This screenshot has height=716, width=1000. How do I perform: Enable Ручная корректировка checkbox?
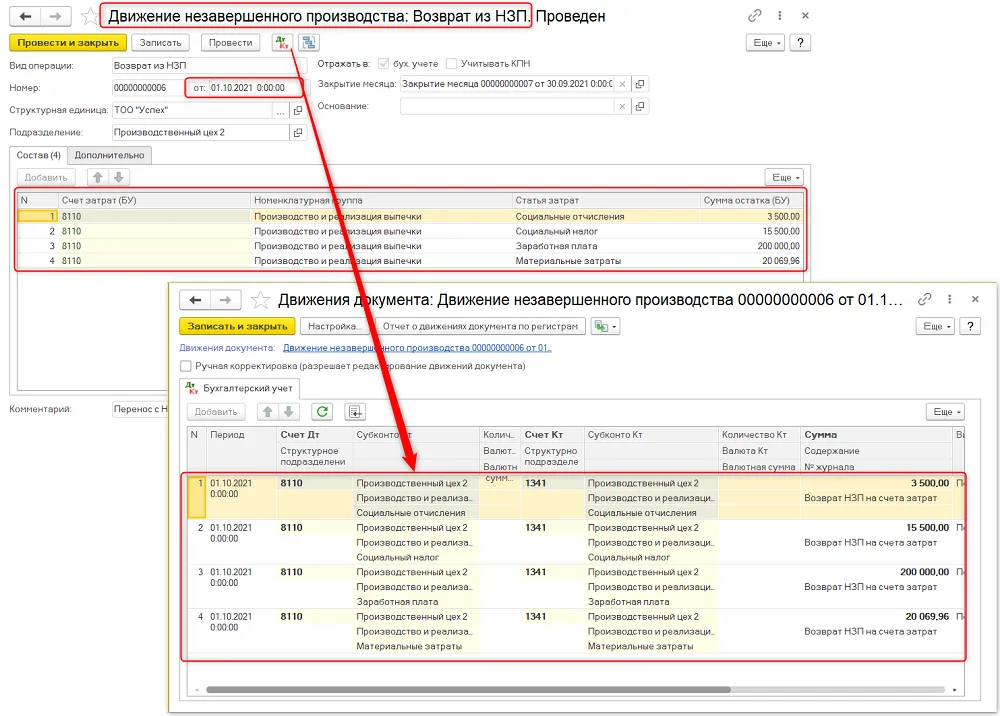tap(186, 366)
